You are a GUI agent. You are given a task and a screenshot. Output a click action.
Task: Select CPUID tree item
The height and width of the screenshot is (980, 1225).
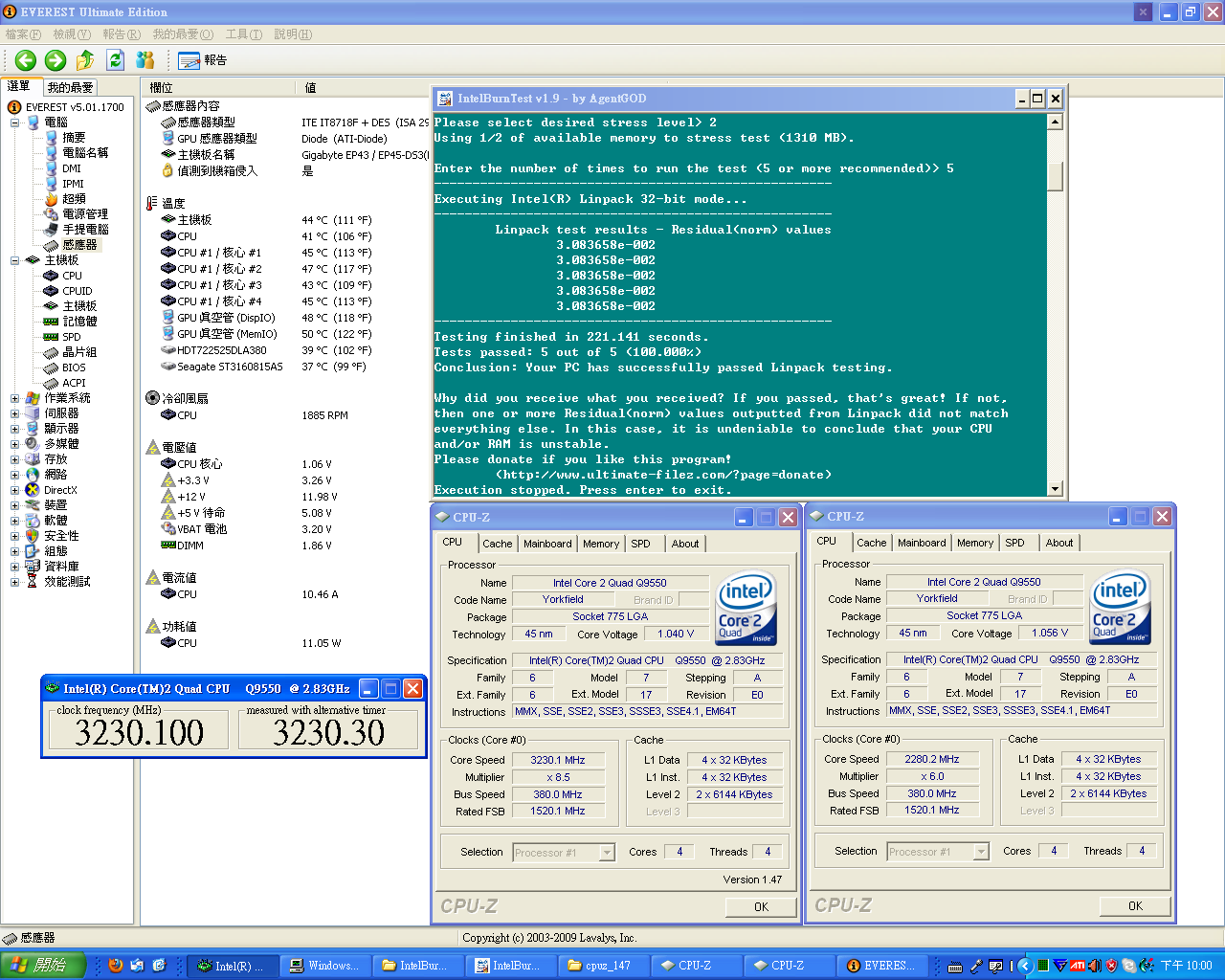(78, 291)
